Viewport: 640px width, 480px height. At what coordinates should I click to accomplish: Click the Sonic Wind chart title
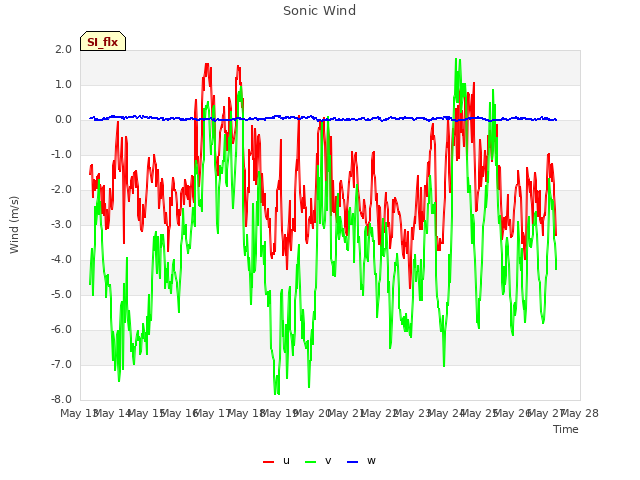(x=320, y=11)
